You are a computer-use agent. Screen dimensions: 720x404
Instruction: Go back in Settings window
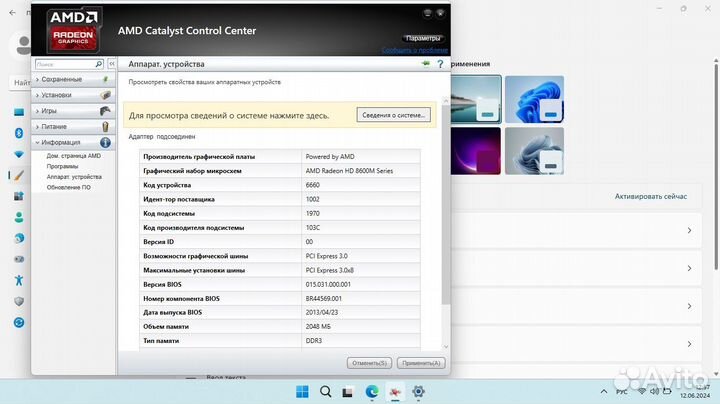(x=12, y=13)
